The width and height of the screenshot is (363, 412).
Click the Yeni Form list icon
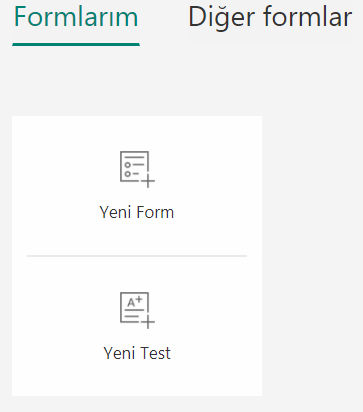137,169
